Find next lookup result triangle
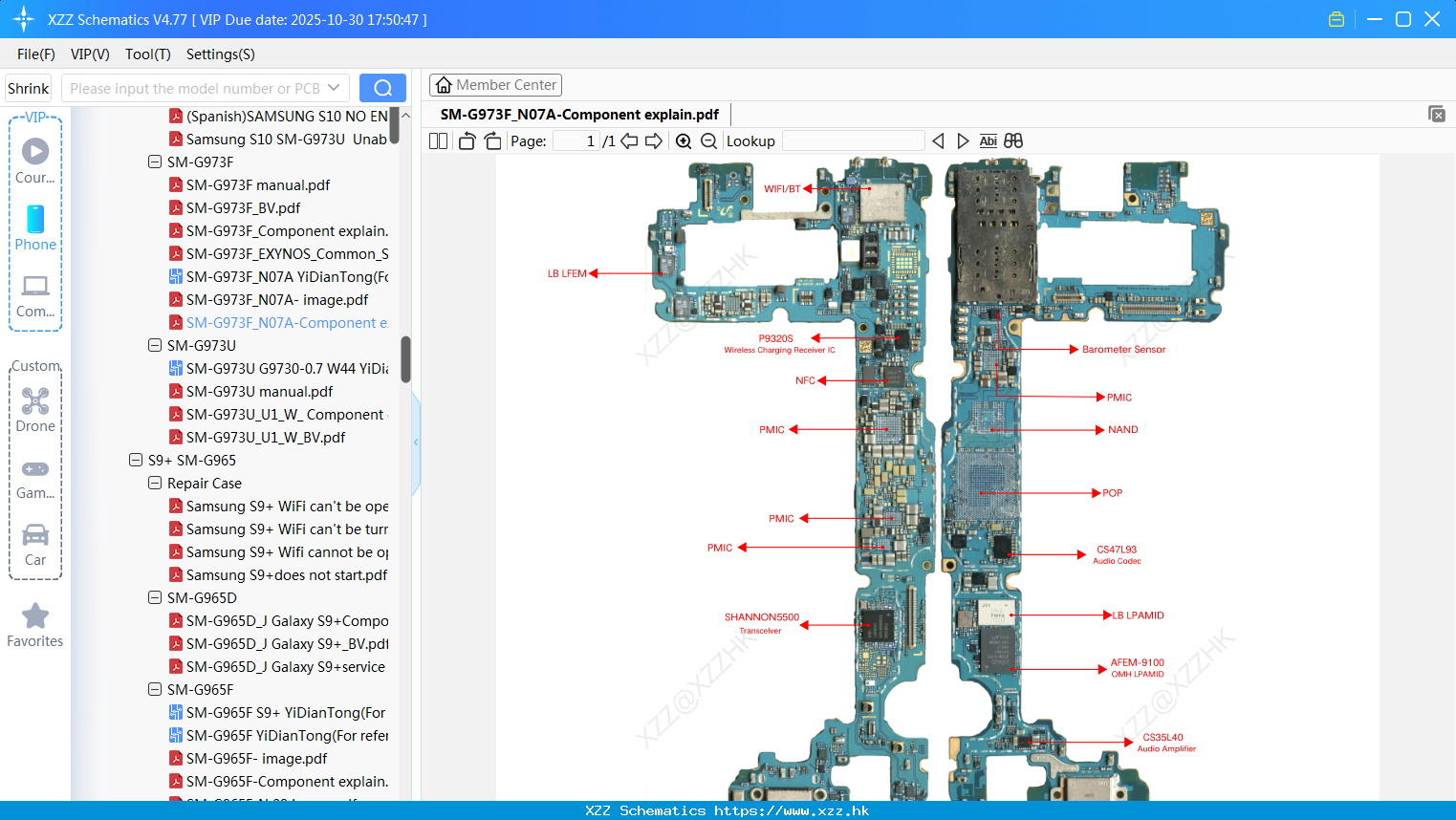 [x=963, y=140]
